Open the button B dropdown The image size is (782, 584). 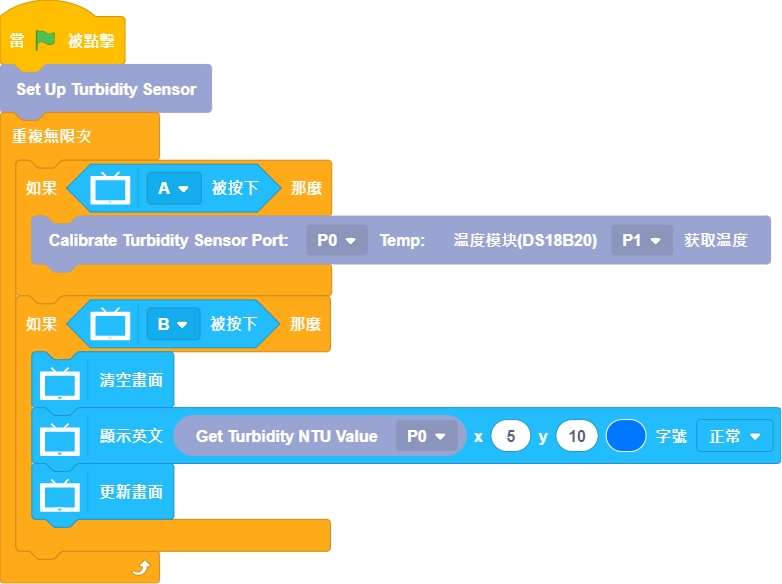pyautogui.click(x=173, y=324)
